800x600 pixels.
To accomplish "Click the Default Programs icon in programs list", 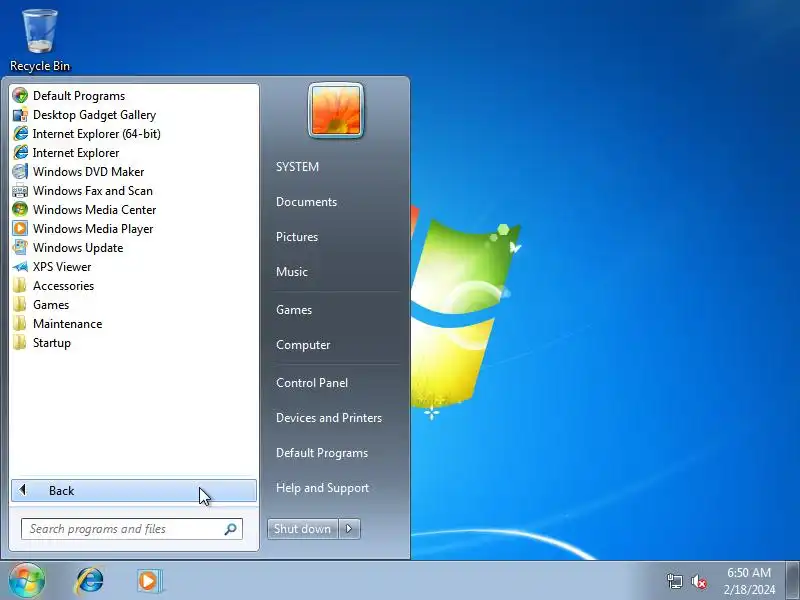I will pyautogui.click(x=20, y=95).
